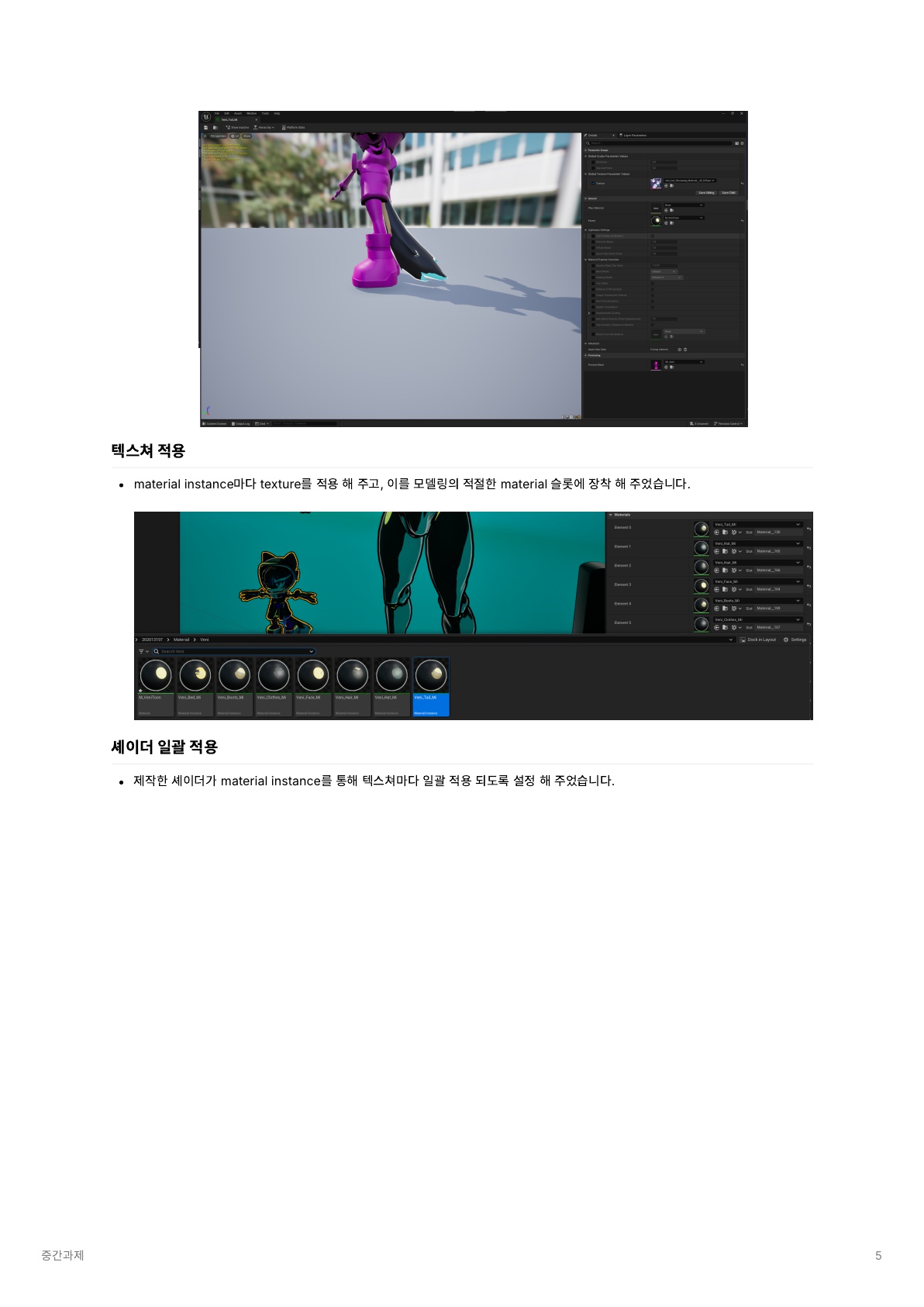The width and height of the screenshot is (924, 1307).
Task: Click Preview Mesh reset-to-default arrow
Action: click(x=742, y=364)
